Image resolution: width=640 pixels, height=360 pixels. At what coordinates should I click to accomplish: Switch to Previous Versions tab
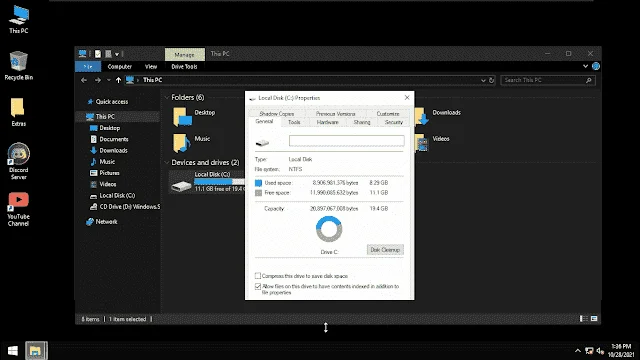coord(336,114)
